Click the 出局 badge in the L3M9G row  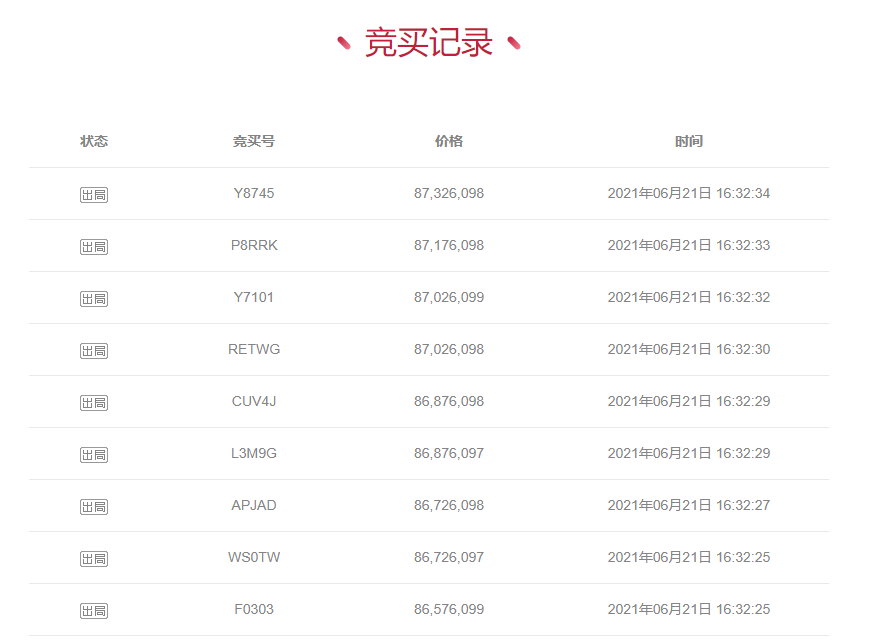94,454
